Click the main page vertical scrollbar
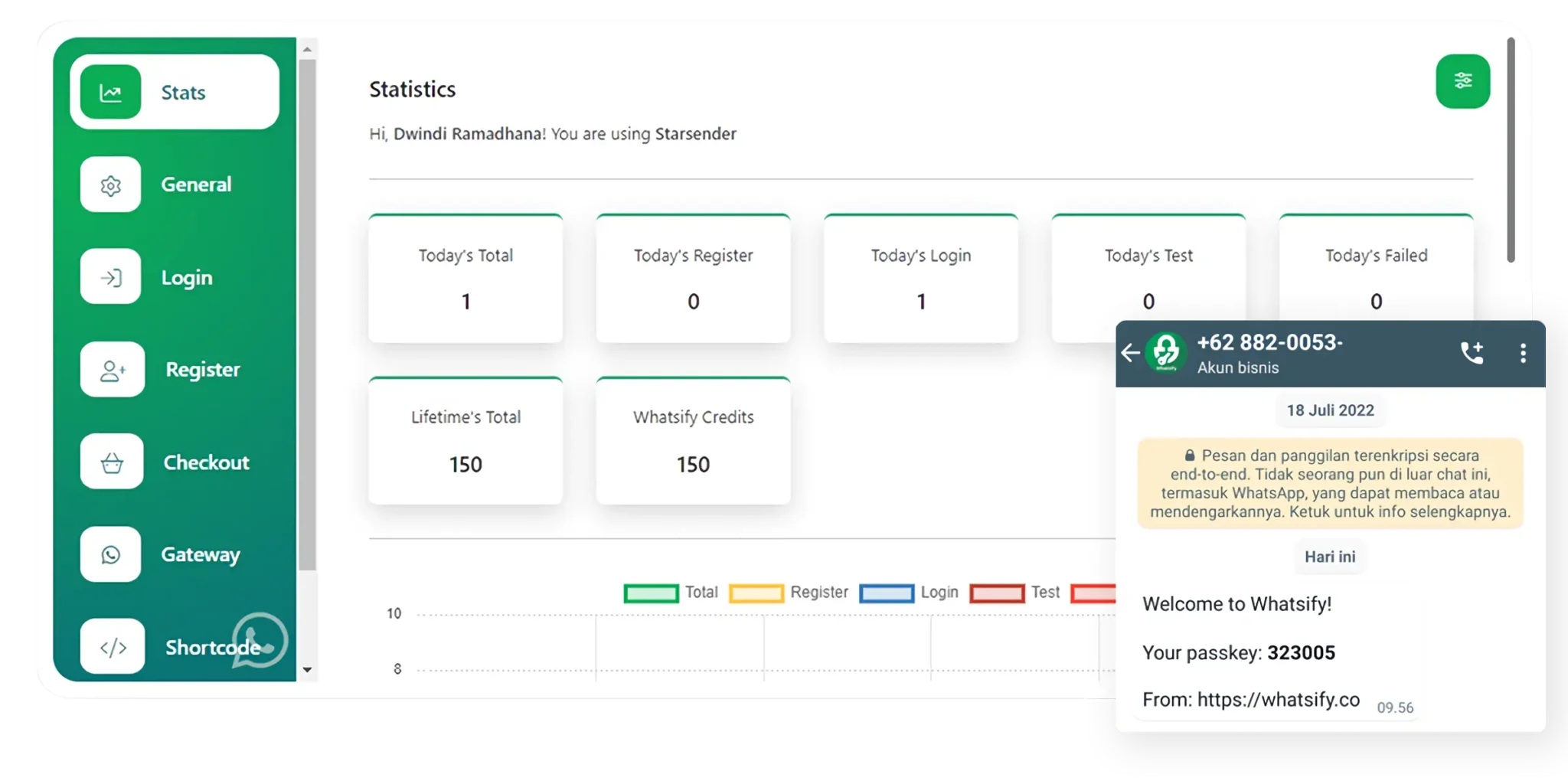Viewport: 1568px width, 784px height. point(1511,150)
